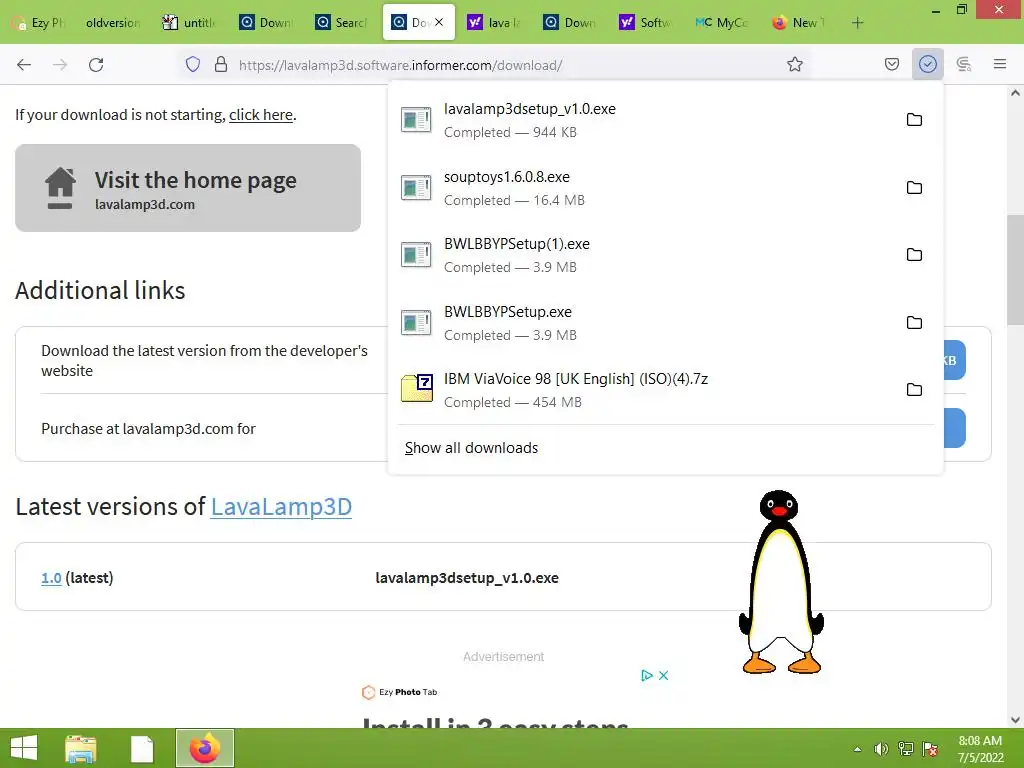
Task: Bookmark this page with the star
Action: pyautogui.click(x=795, y=64)
